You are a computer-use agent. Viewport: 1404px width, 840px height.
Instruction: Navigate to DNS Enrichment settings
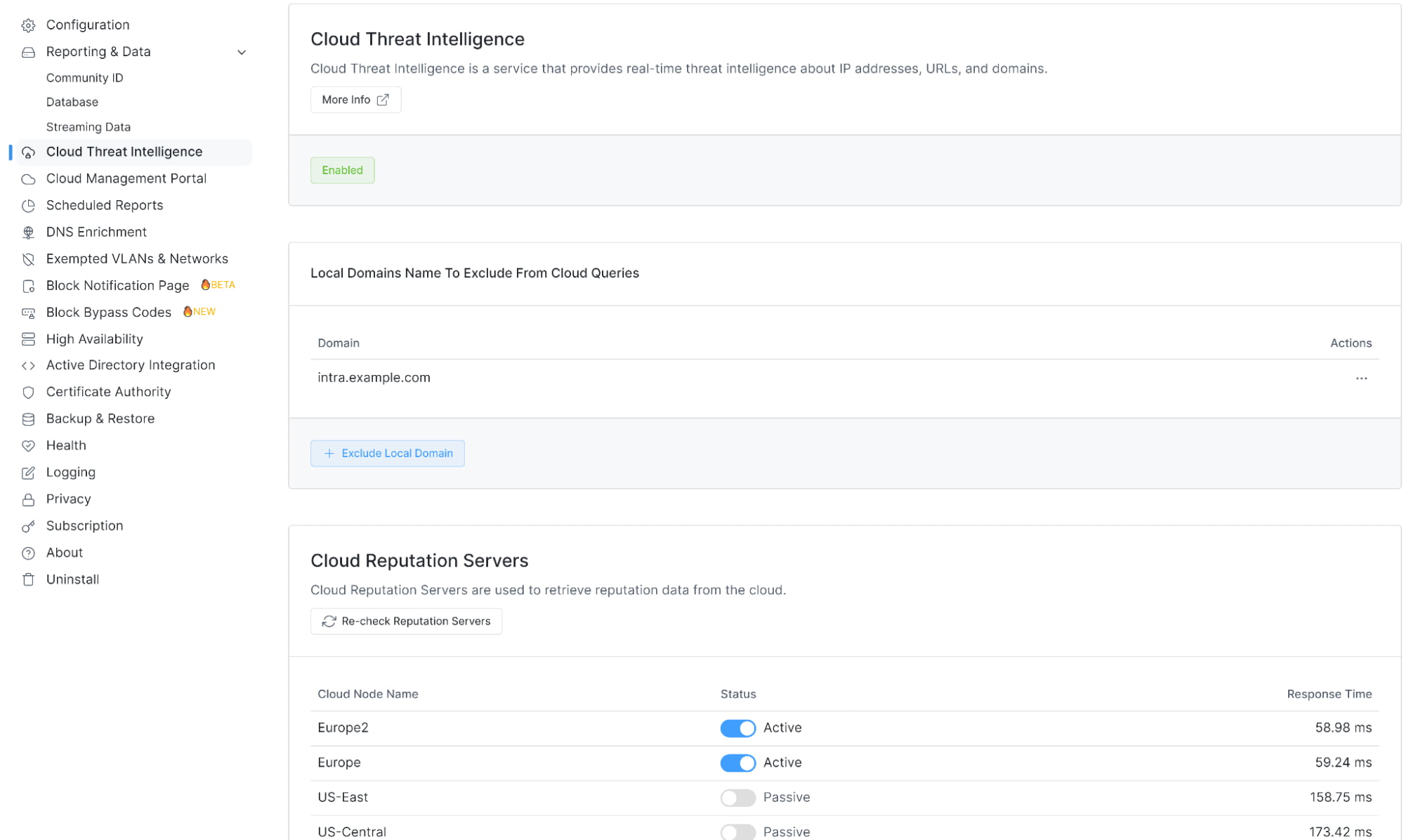[96, 232]
